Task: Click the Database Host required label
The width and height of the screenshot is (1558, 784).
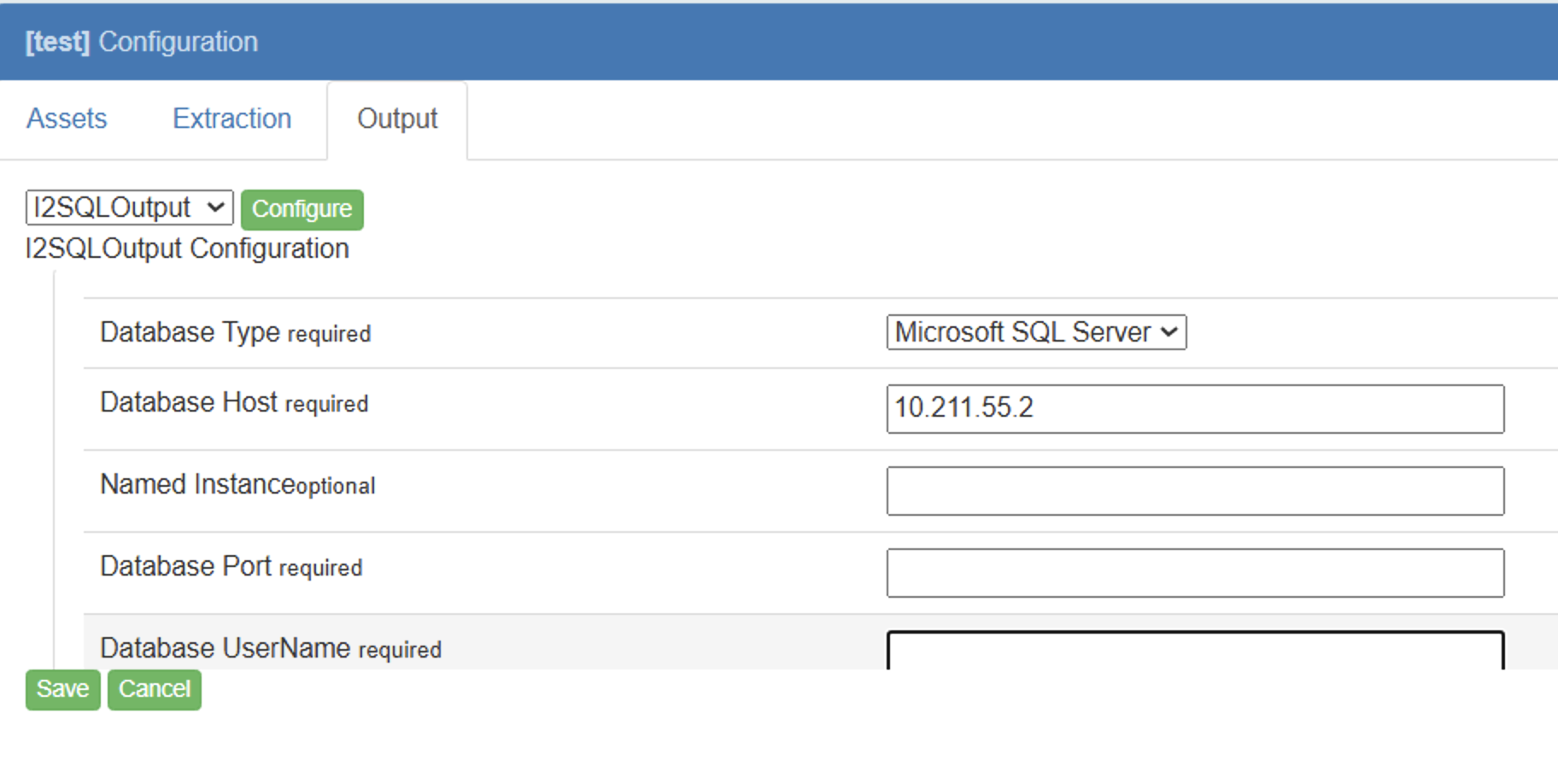Action: coord(234,402)
